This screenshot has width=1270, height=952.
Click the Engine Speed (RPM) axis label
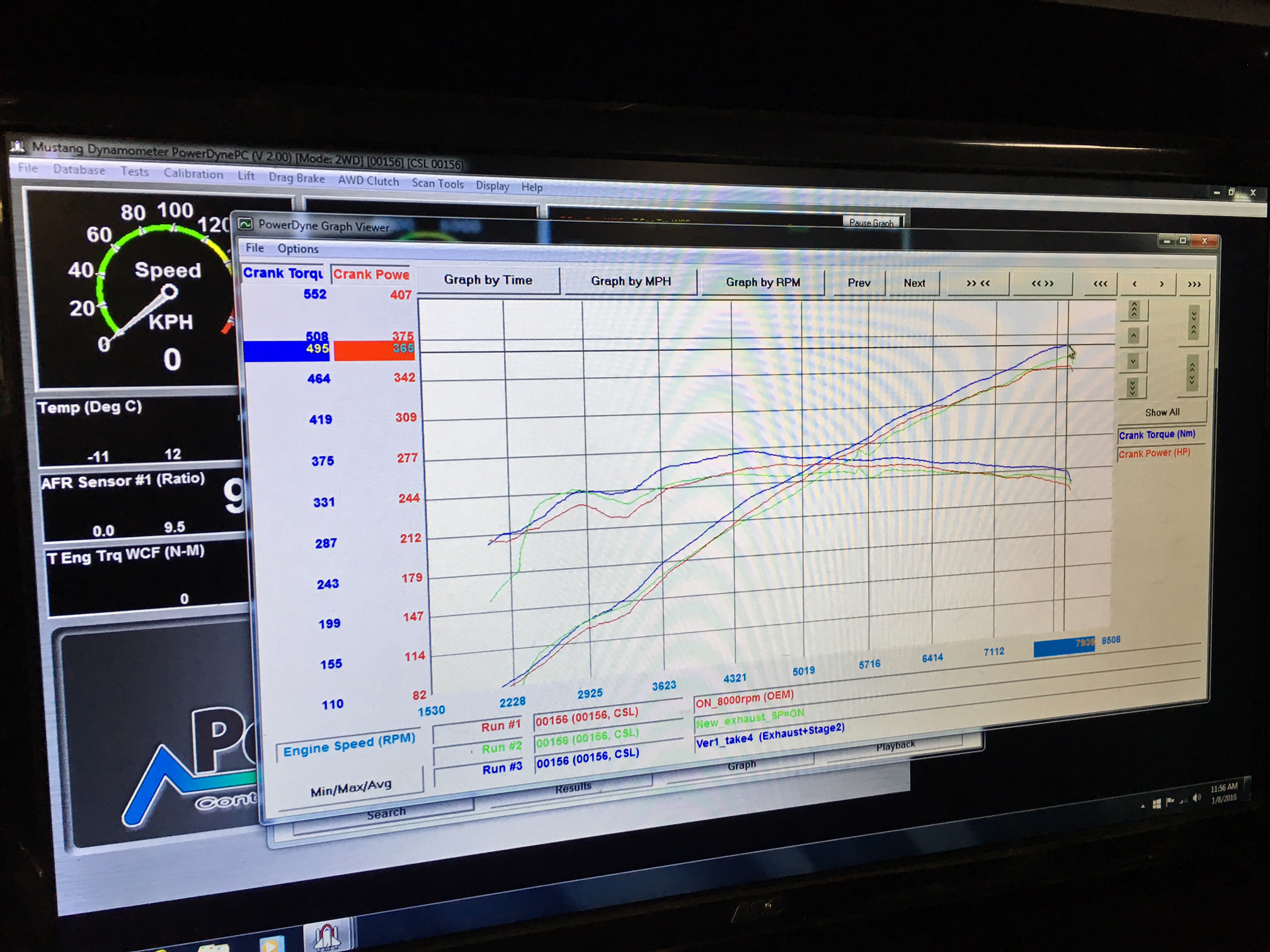point(349,744)
